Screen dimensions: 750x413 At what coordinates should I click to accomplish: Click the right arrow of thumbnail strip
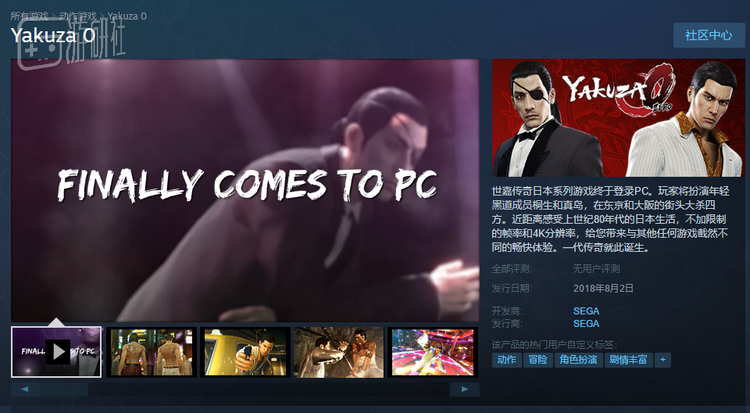(464, 389)
